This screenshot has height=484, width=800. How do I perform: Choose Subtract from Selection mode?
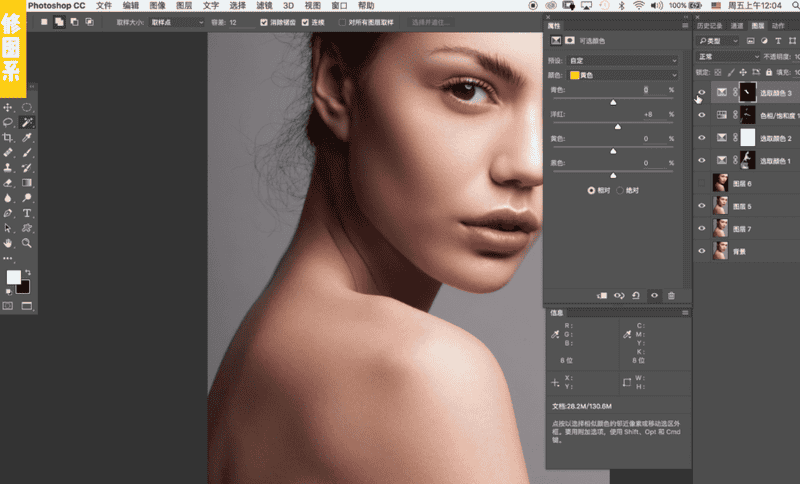74,22
